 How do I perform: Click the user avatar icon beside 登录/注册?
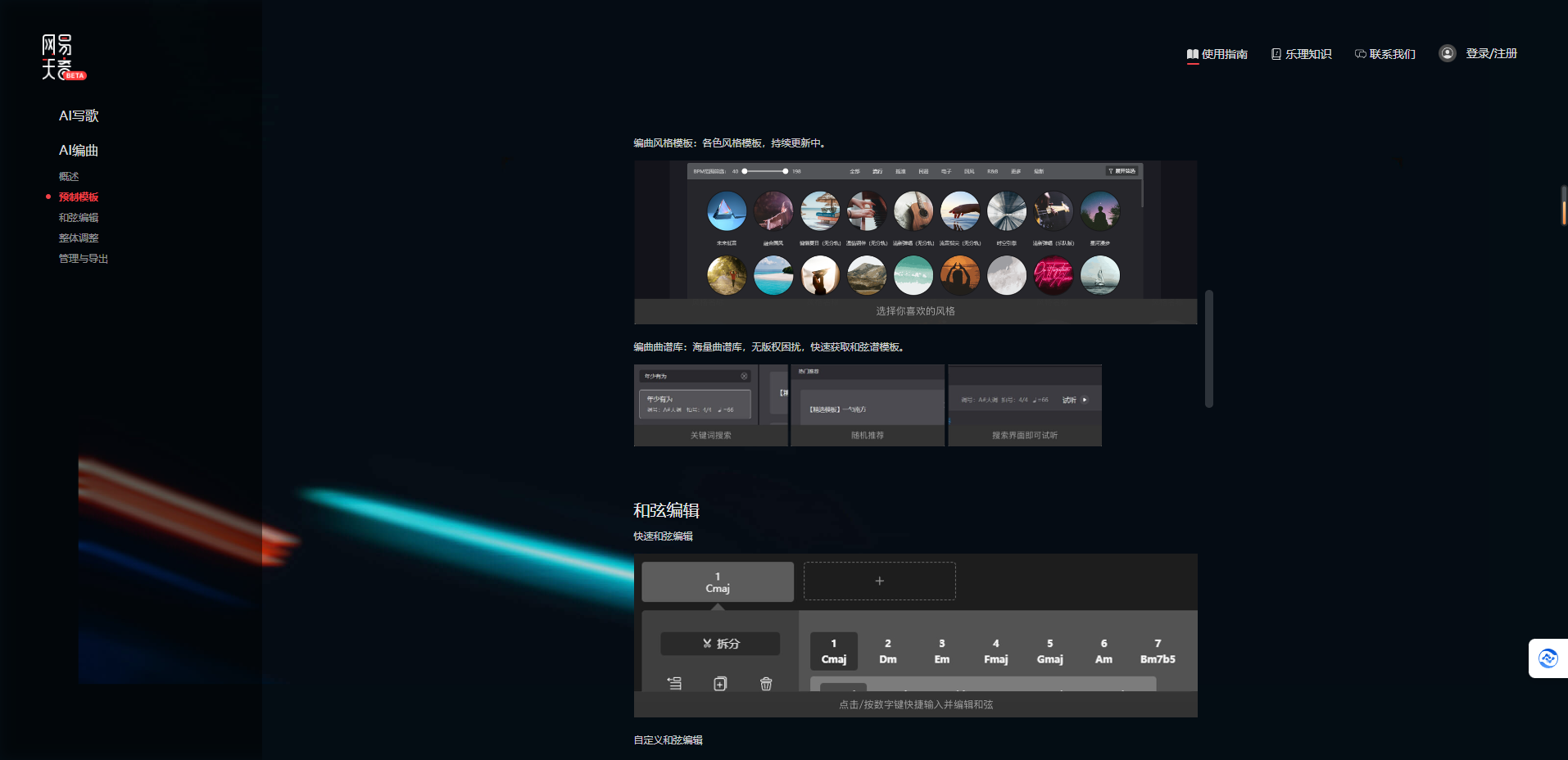[x=1447, y=53]
